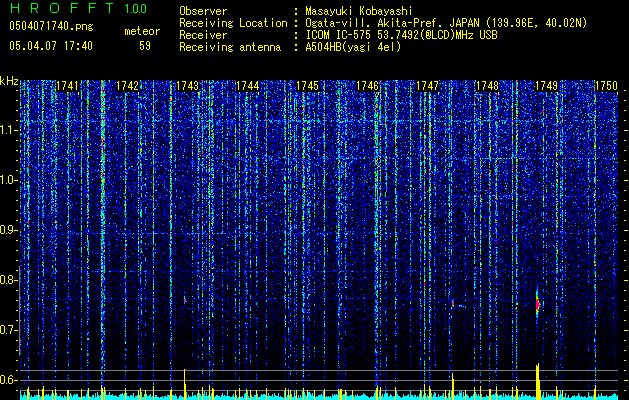Screen dimensions: 629x400
Task: Click the 1747 time marker
Action: click(428, 86)
